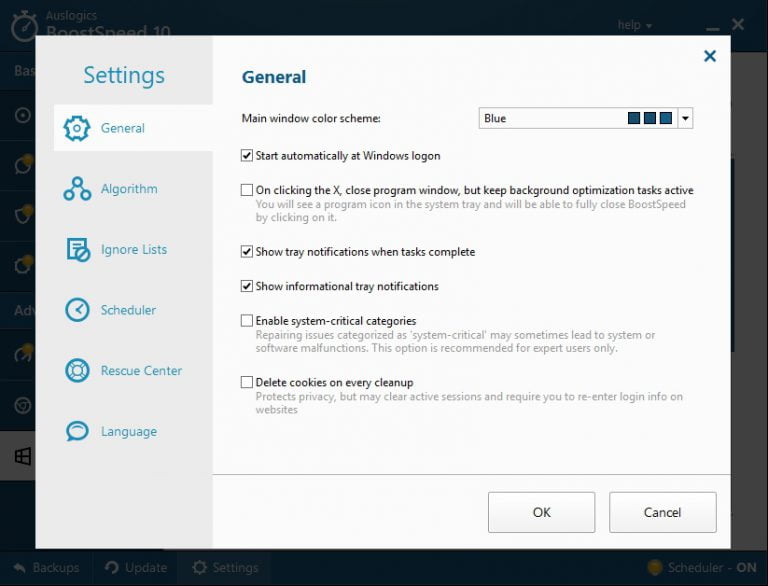Click Scheduler - ON status text

712,567
